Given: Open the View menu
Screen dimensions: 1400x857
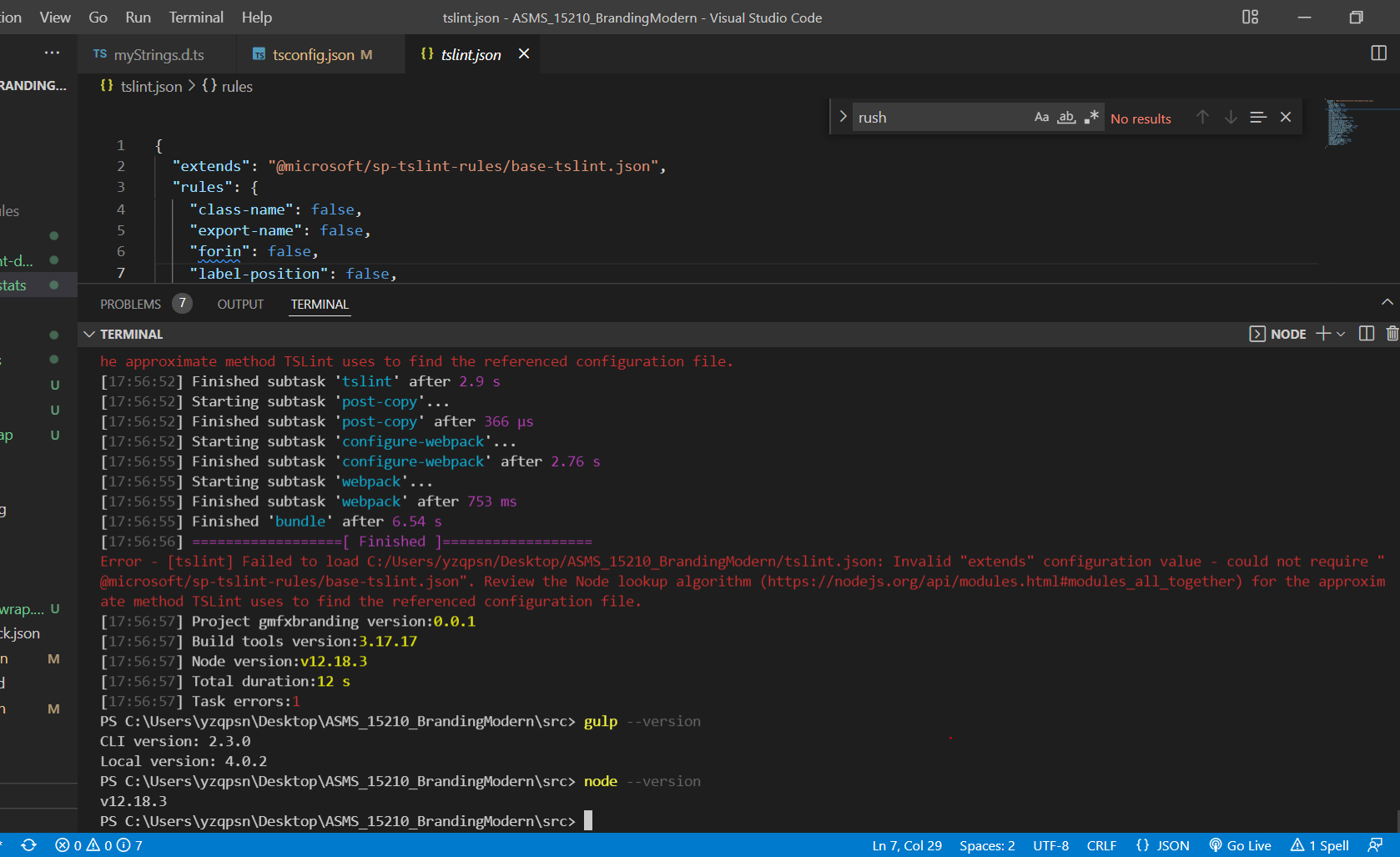Looking at the screenshot, I should (55, 18).
